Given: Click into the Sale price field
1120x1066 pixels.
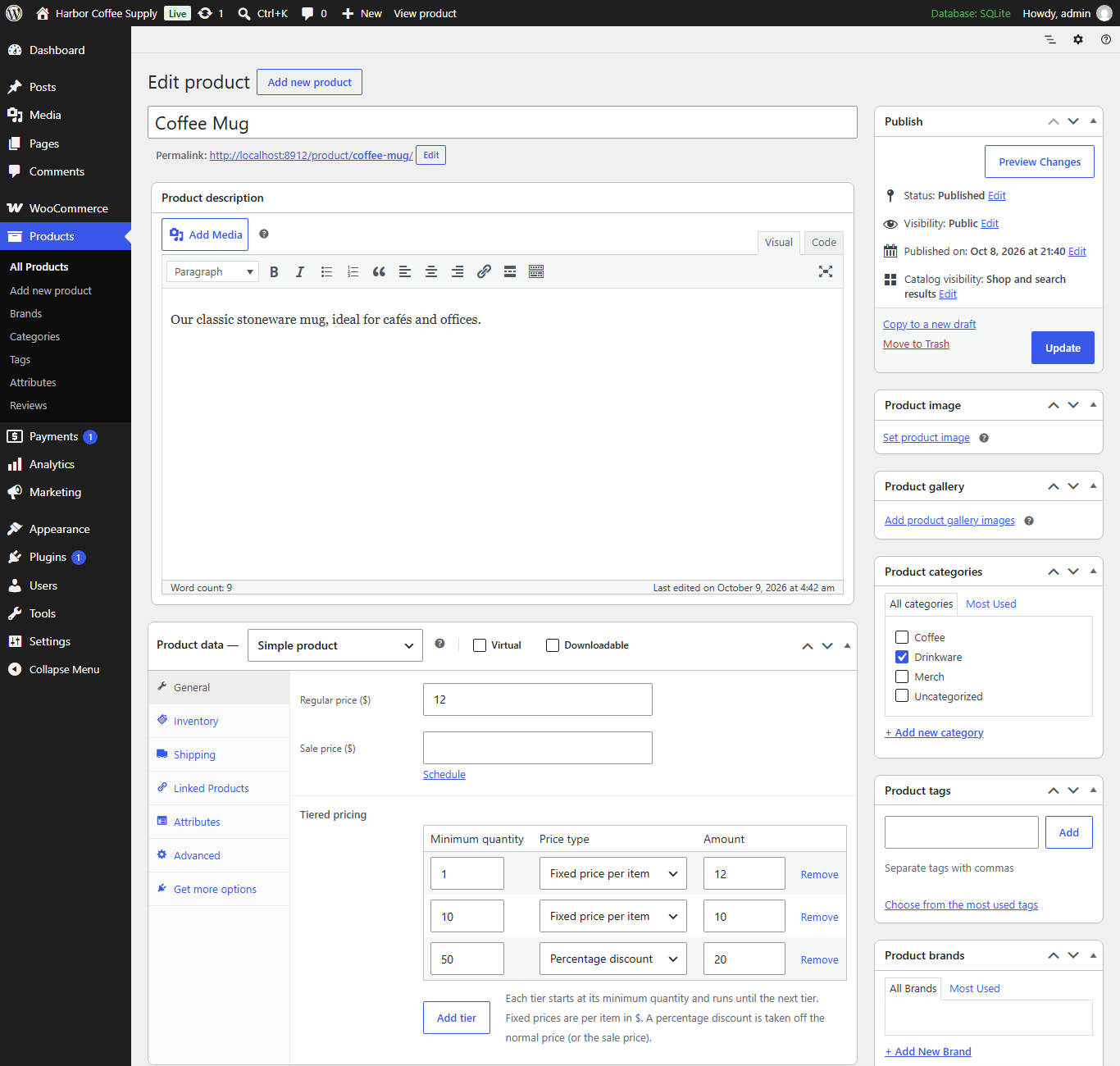Looking at the screenshot, I should tap(538, 748).
